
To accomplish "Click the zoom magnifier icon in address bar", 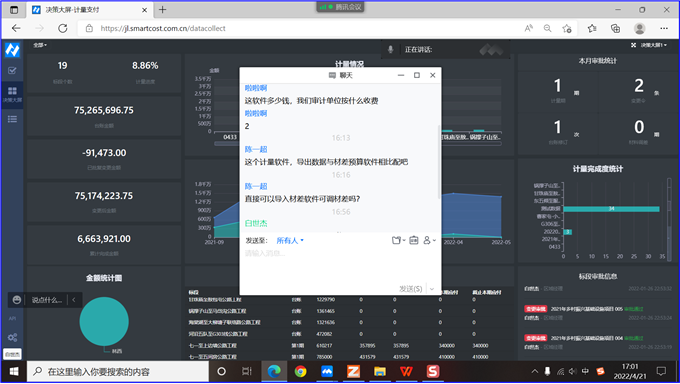I will pyautogui.click(x=547, y=28).
